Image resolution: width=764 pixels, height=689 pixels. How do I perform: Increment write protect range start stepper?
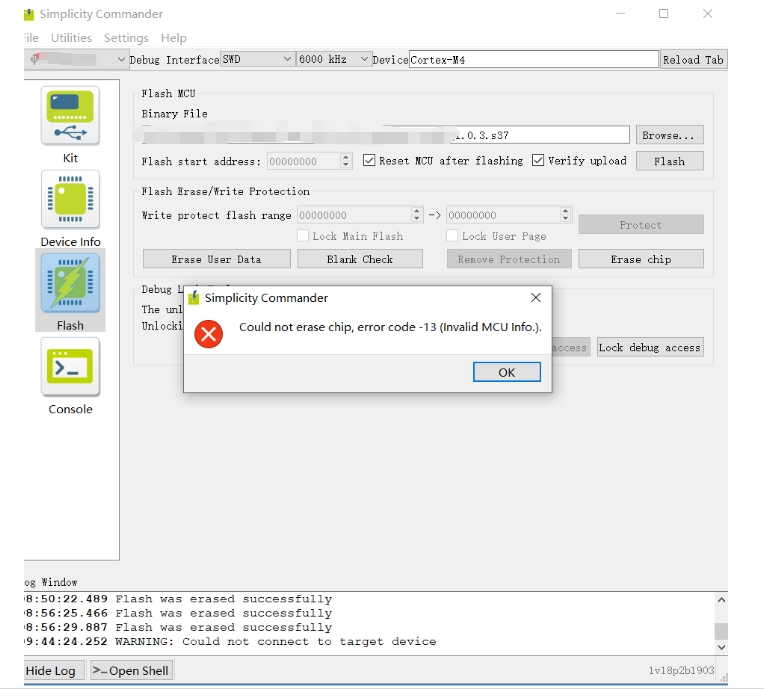click(417, 211)
